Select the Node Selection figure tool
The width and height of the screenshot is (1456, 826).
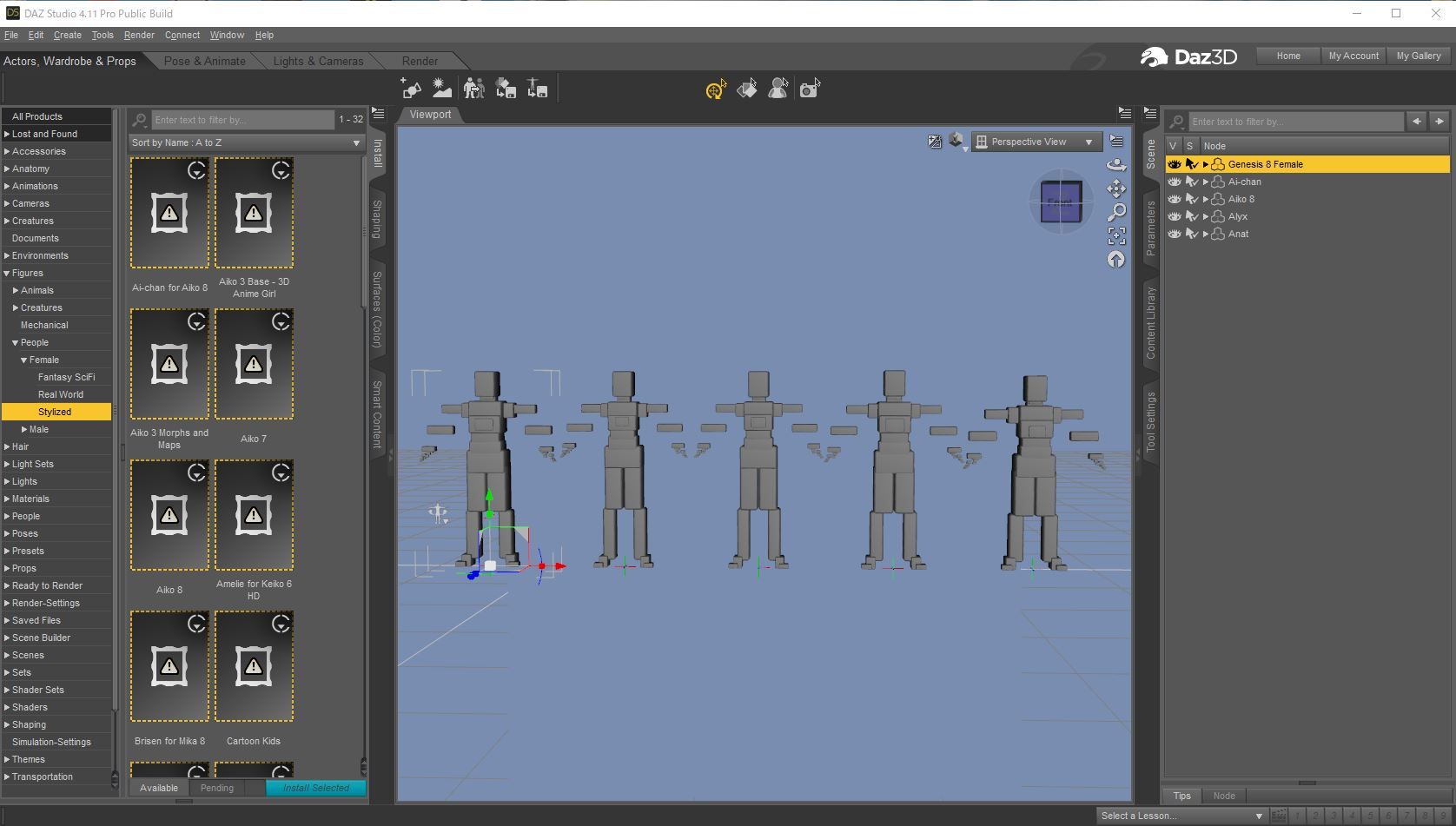tap(778, 89)
